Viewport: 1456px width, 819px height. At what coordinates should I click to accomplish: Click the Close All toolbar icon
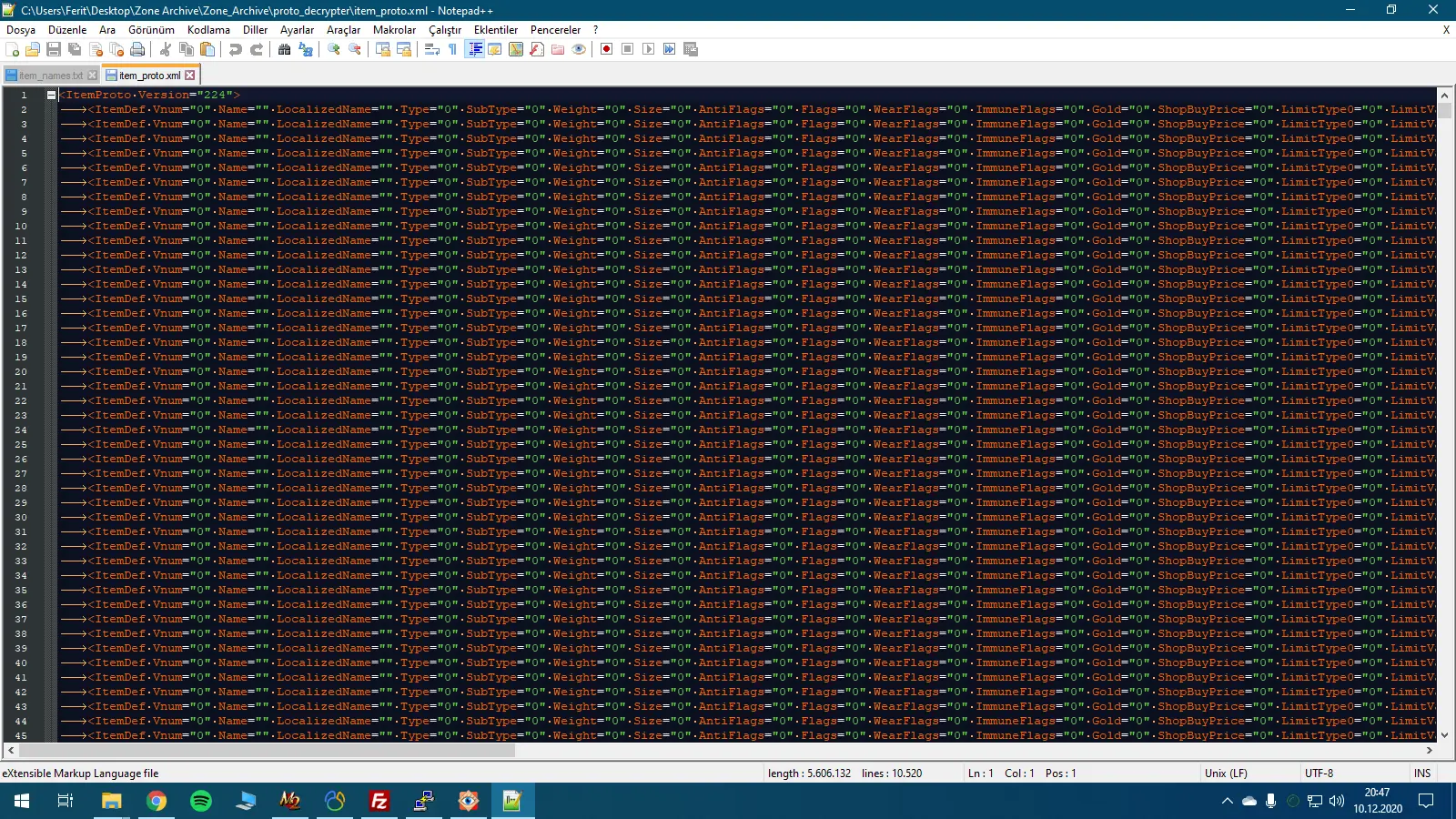[116, 49]
